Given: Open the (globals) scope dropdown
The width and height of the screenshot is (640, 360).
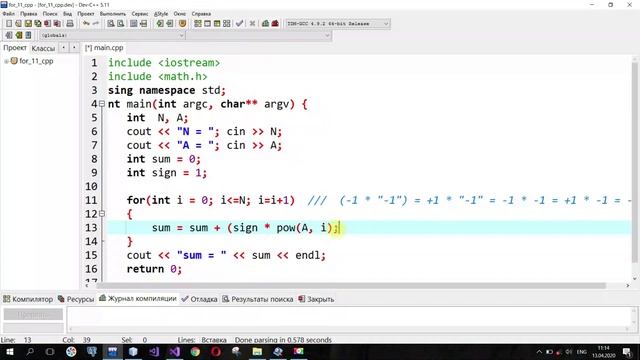Looking at the screenshot, I should pyautogui.click(x=112, y=36).
